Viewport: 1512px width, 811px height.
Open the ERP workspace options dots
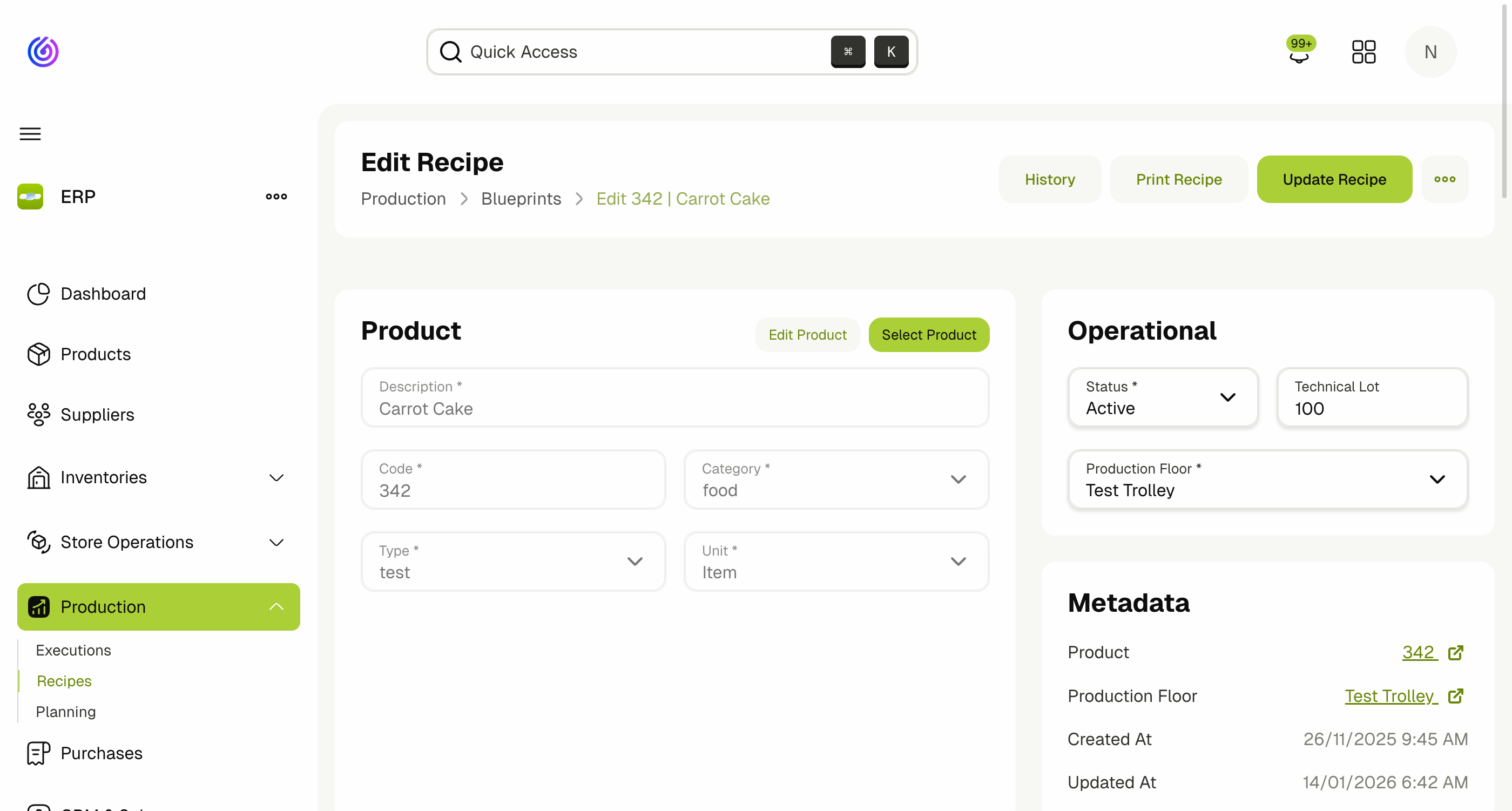[x=275, y=197]
